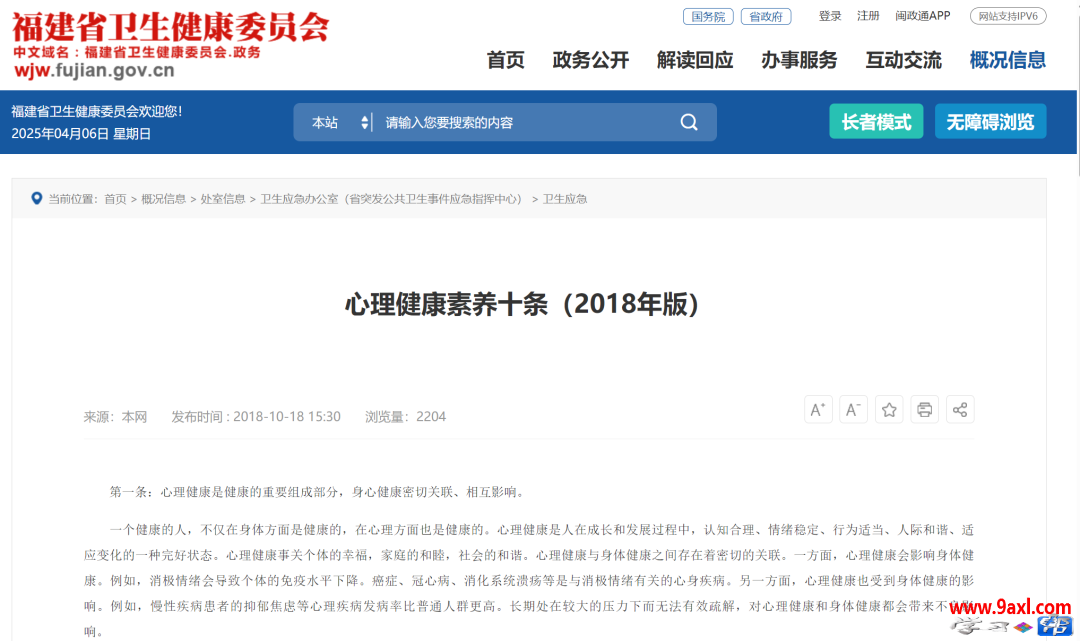Open the share icon menu
The width and height of the screenshot is (1080, 641).
point(960,409)
